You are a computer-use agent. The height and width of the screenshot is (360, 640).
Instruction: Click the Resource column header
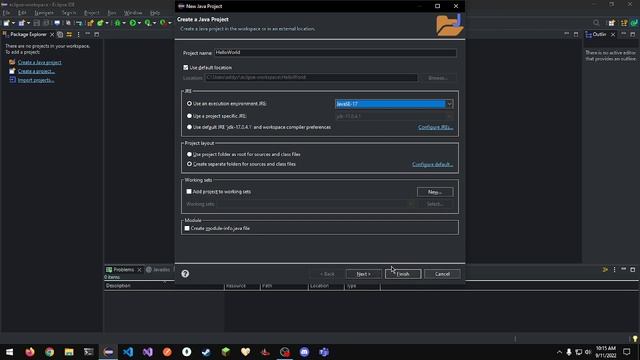click(242, 286)
